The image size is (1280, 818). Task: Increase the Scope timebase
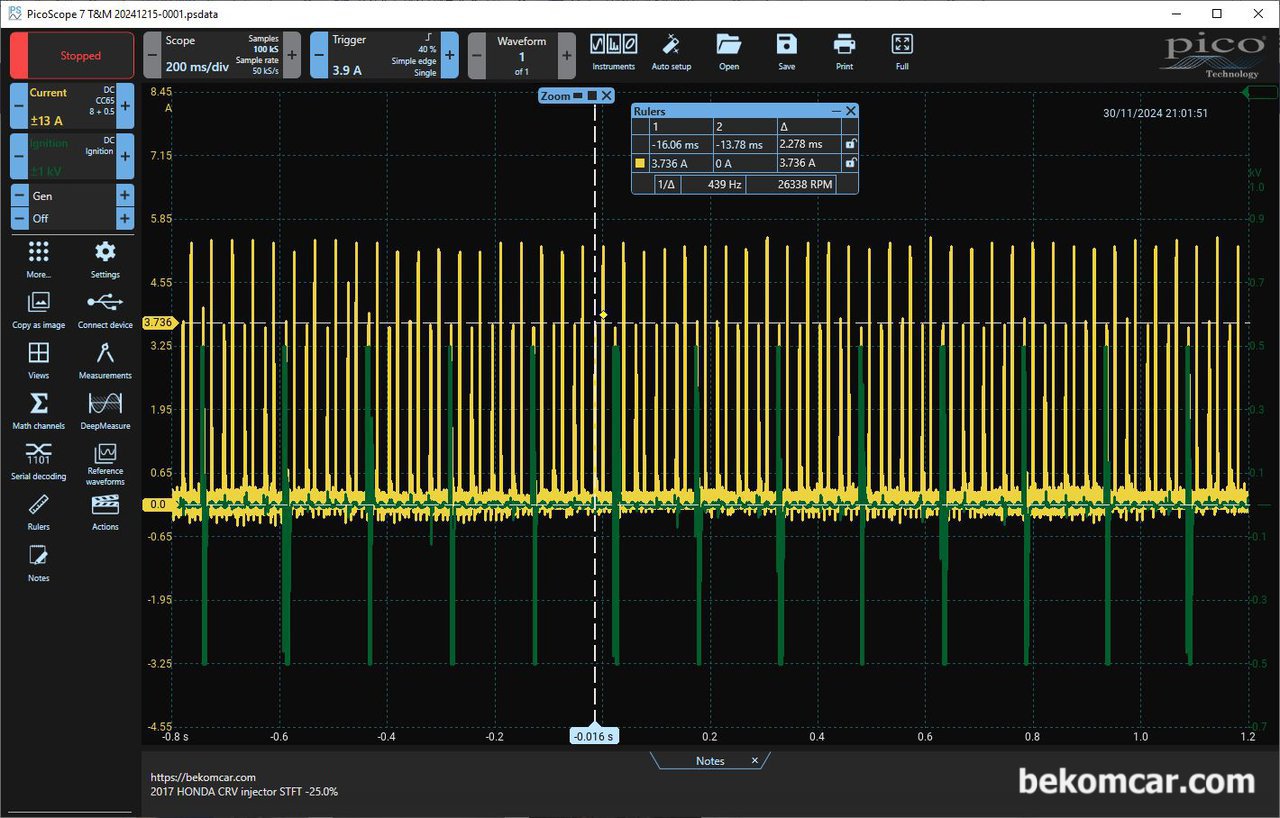[x=292, y=55]
